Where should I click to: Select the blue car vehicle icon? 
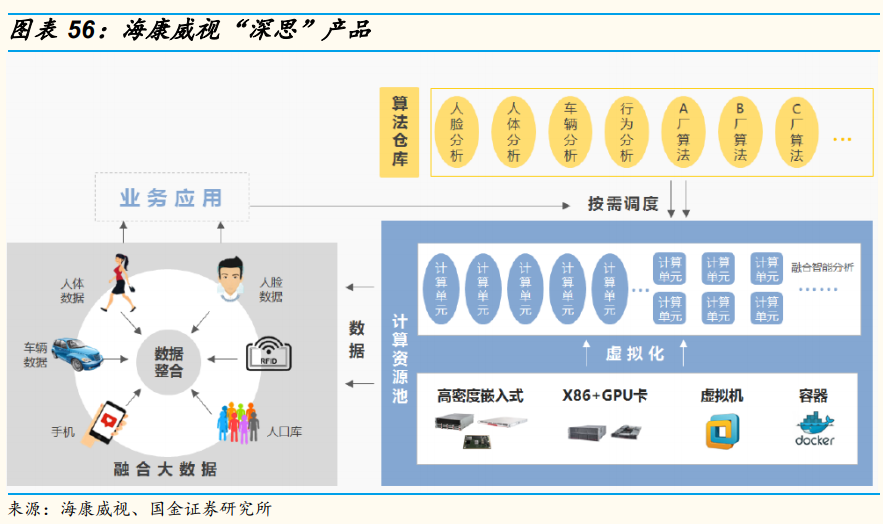pyautogui.click(x=77, y=354)
